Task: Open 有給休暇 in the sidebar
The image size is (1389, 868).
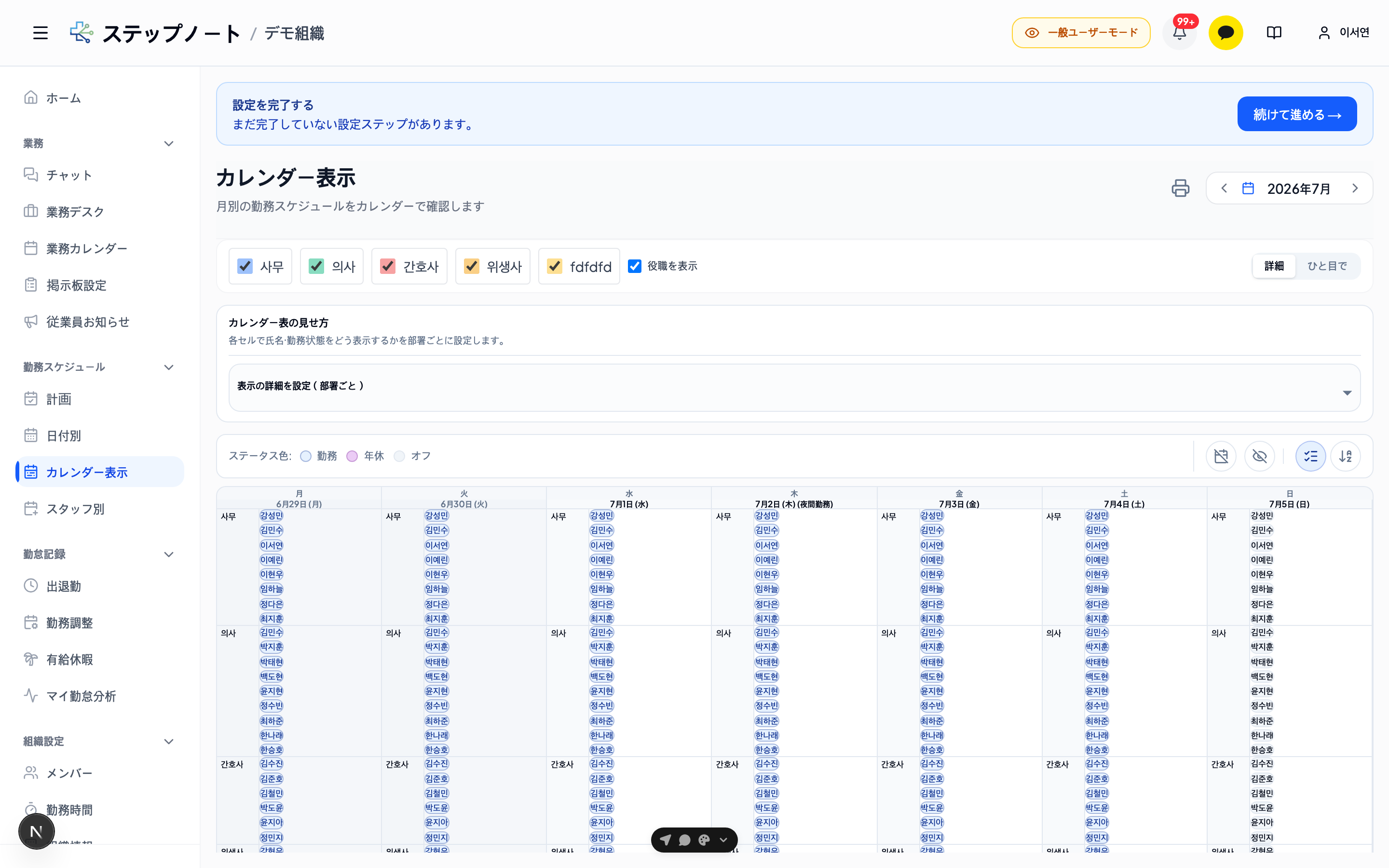Action: [100, 659]
